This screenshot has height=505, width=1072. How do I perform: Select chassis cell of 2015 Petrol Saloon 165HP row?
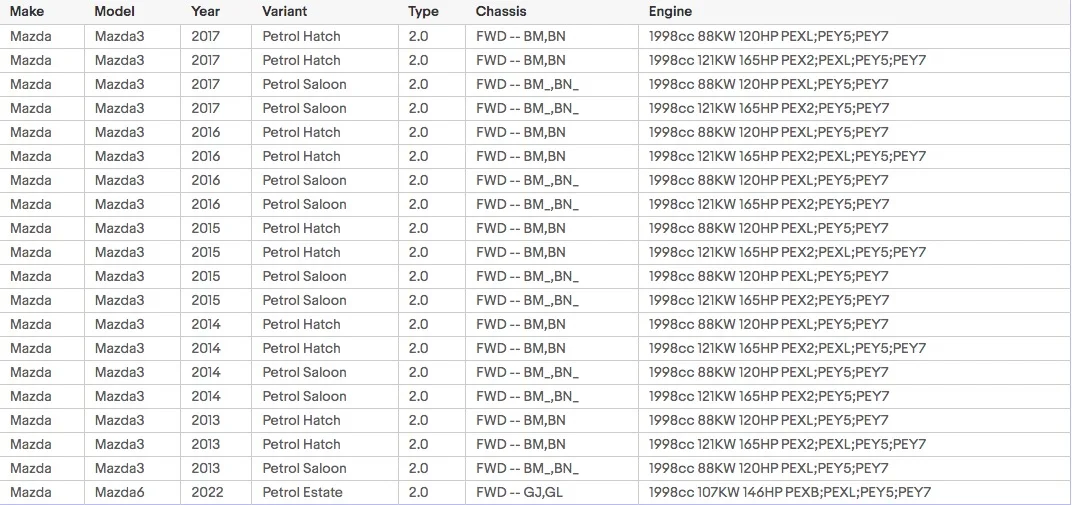552,300
